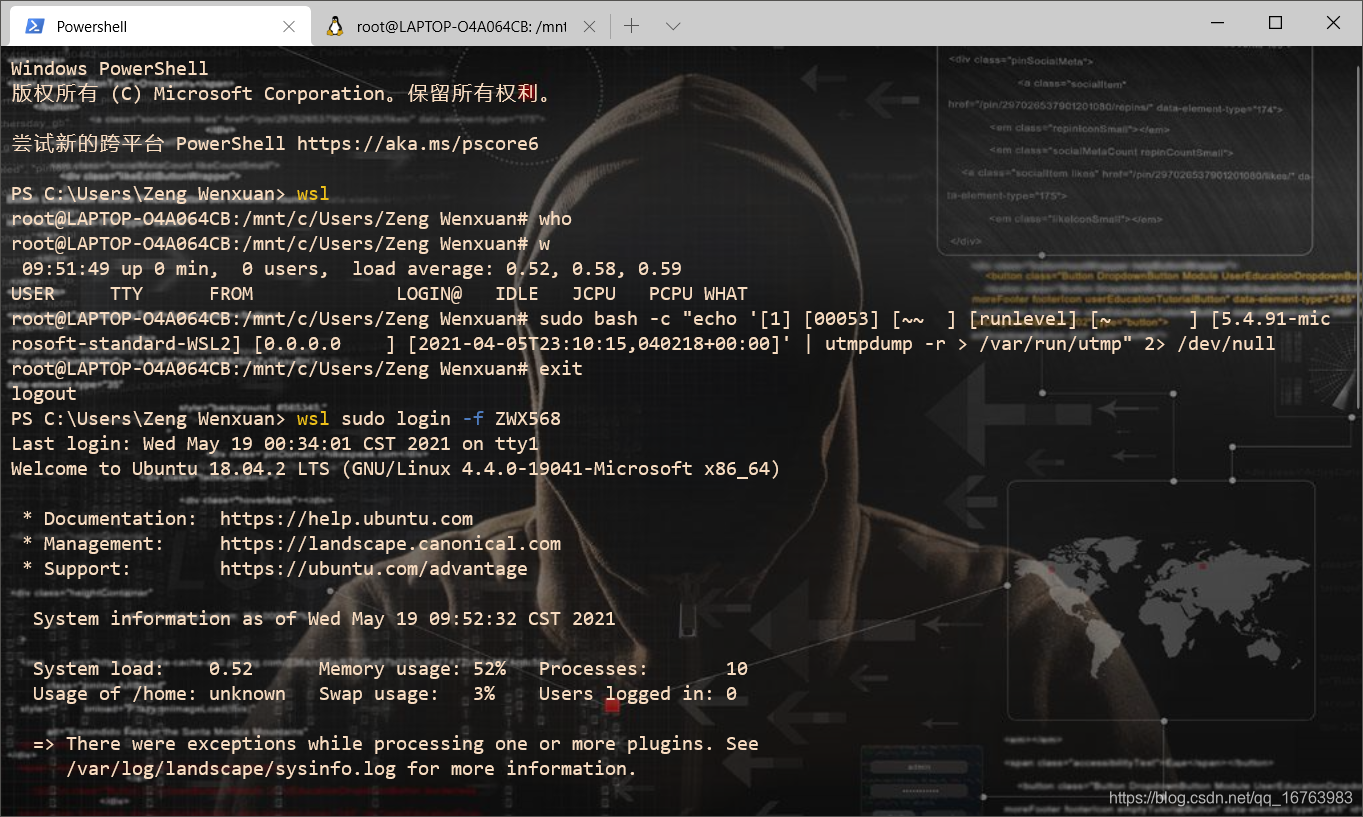
Task: Click the 'Usage of /home: unknown' text
Action: (x=159, y=694)
